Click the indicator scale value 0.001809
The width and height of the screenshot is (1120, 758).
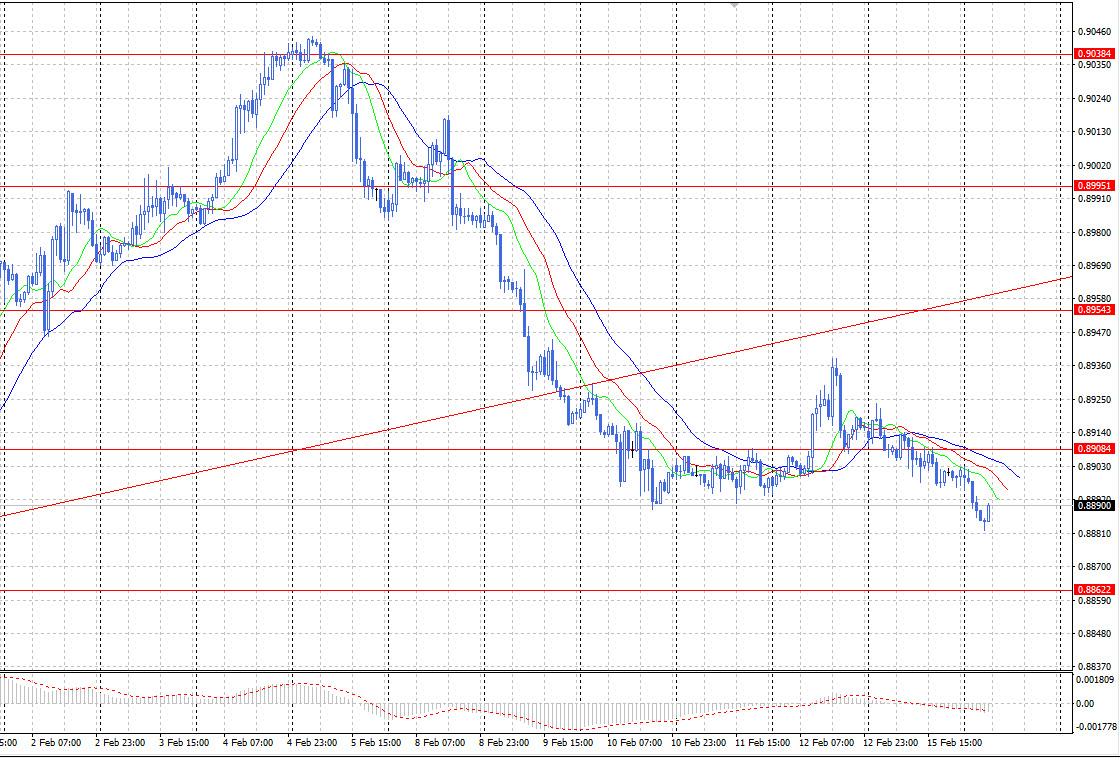click(1094, 679)
